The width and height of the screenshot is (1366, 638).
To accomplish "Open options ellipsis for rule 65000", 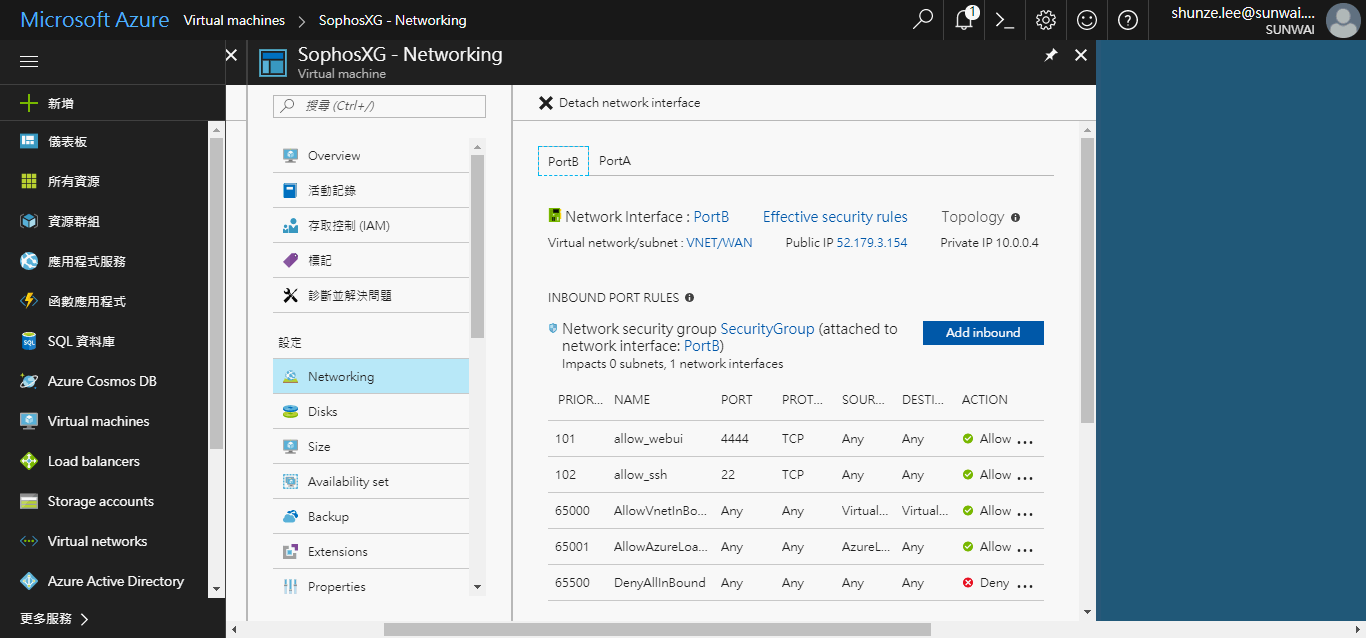I will pyautogui.click(x=1025, y=512).
